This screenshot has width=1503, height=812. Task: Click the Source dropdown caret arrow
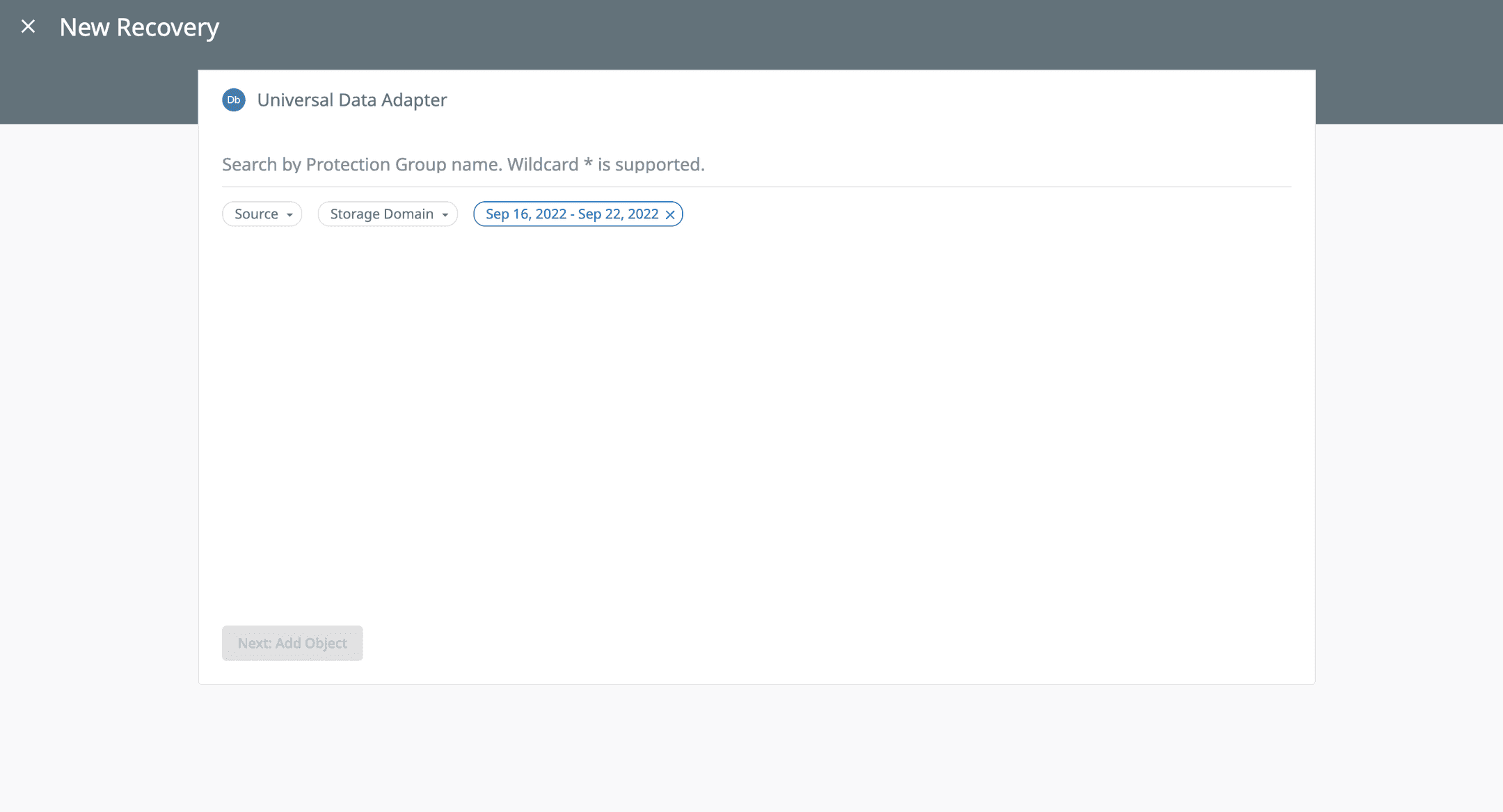pyautogui.click(x=290, y=215)
